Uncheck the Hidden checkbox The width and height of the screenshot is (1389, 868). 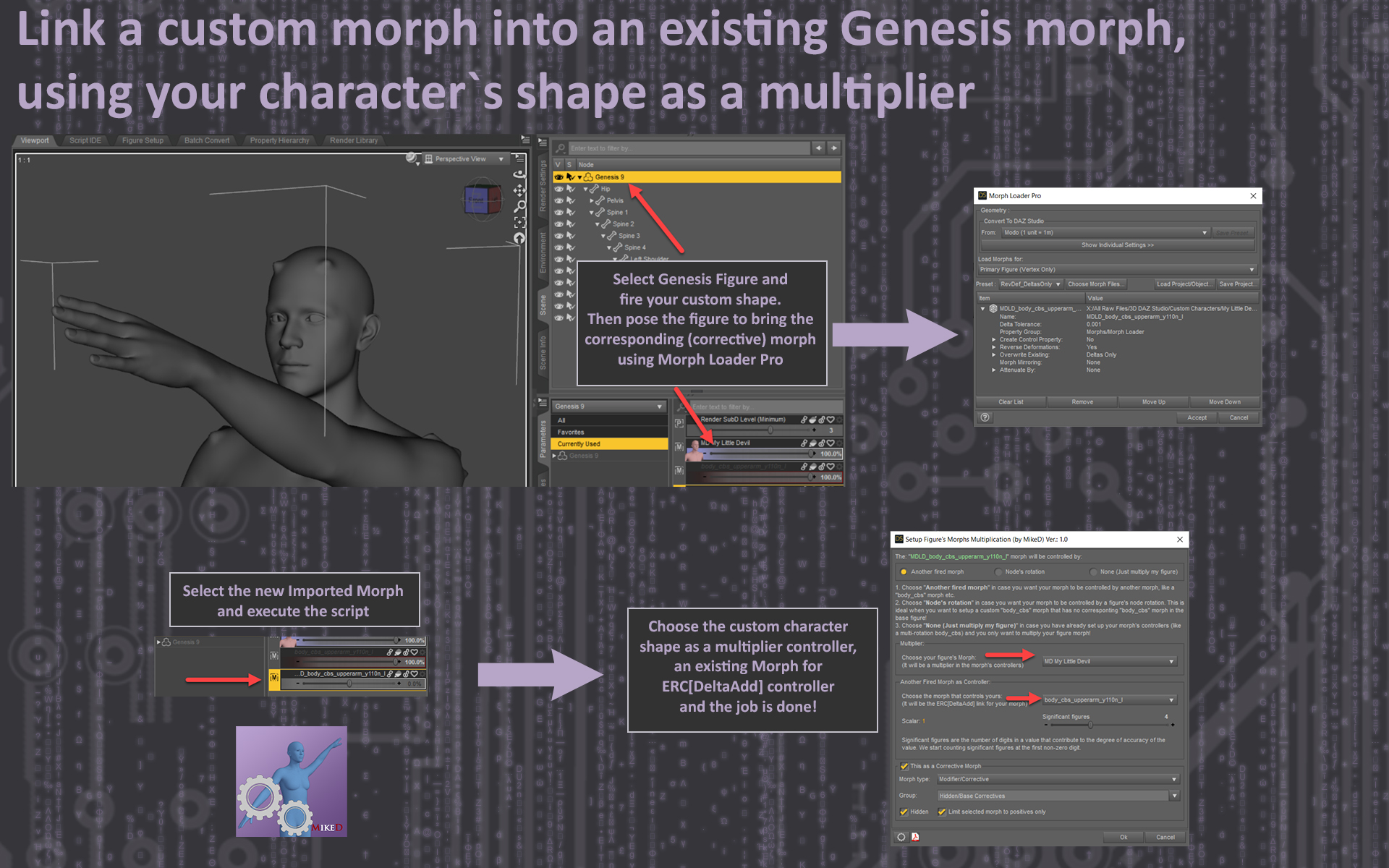pos(904,812)
